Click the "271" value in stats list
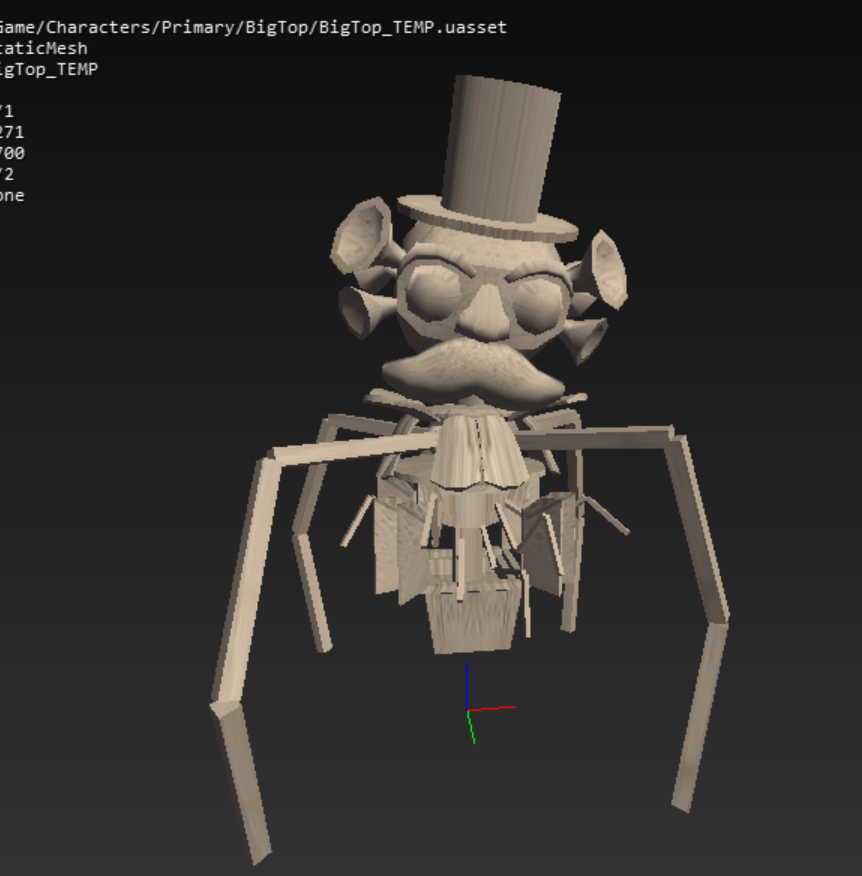Viewport: 862px width, 876px height. pyautogui.click(x=12, y=132)
